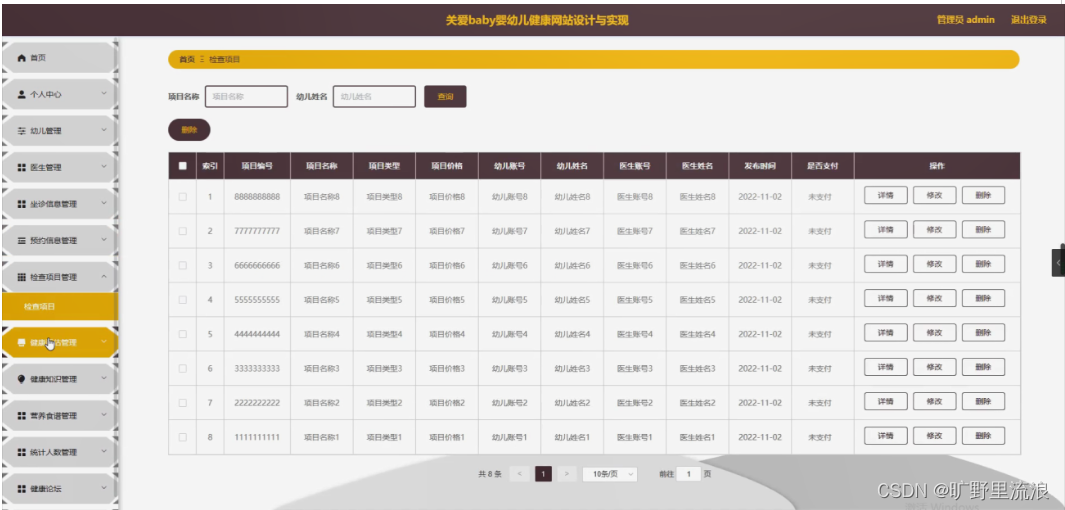Select the 检查项目 submenu item
Image resolution: width=1065 pixels, height=510 pixels.
pyautogui.click(x=59, y=307)
